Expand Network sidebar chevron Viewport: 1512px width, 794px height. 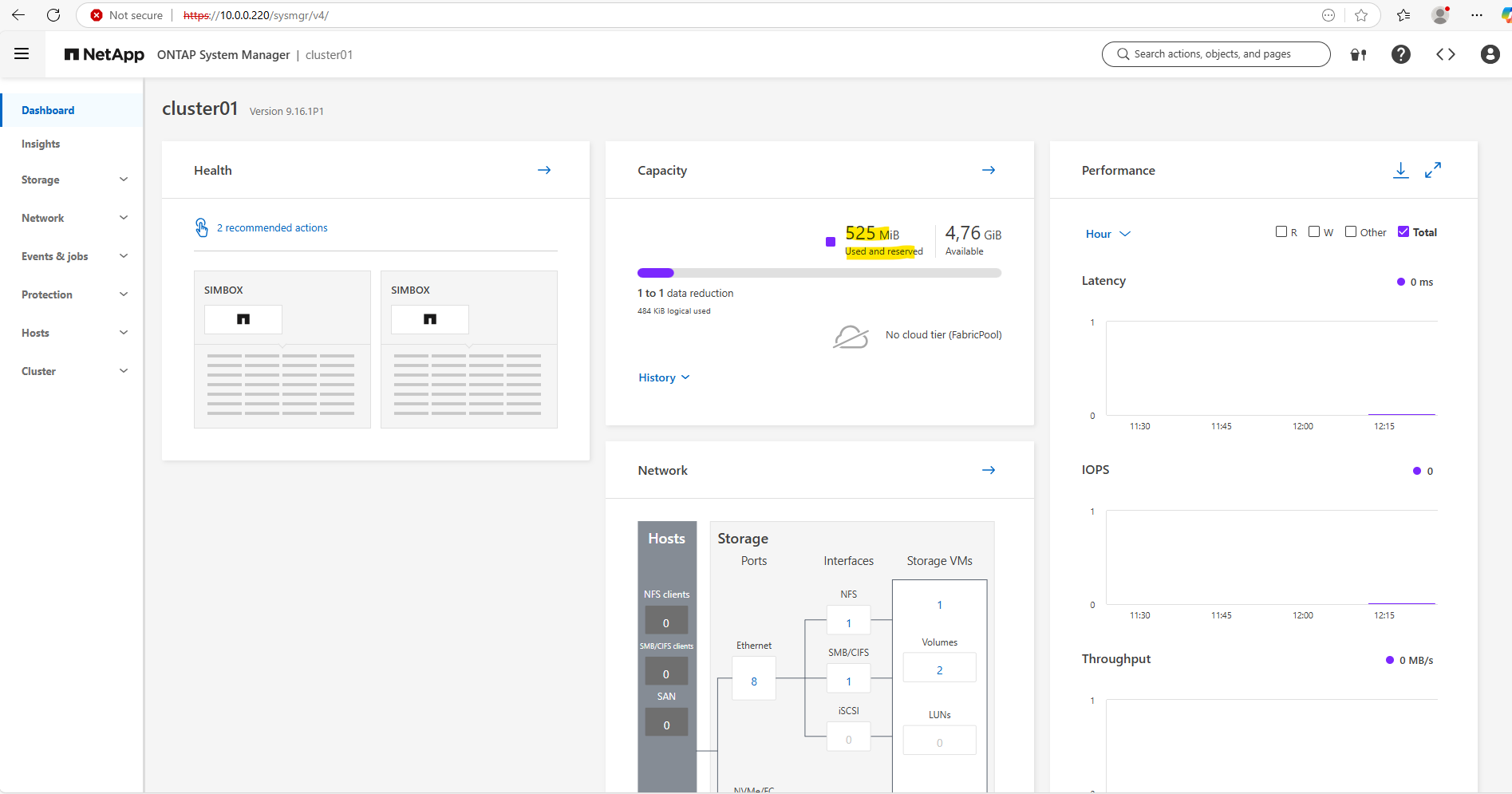point(124,218)
